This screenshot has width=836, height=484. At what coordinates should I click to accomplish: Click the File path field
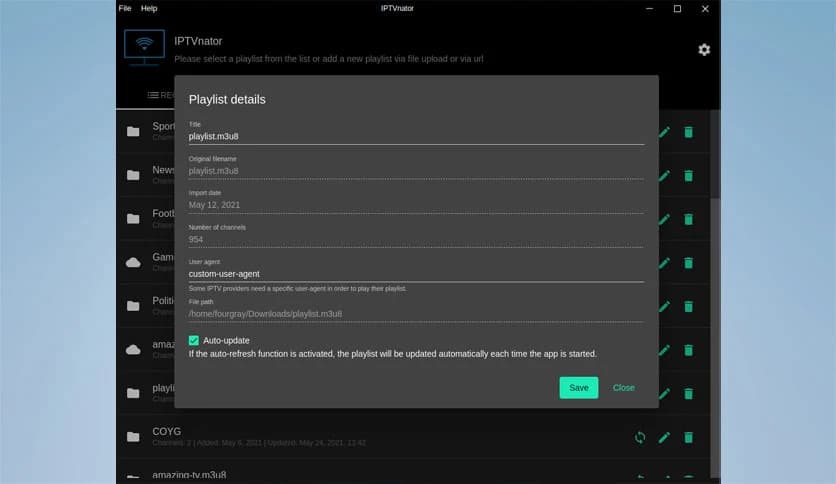(416, 314)
